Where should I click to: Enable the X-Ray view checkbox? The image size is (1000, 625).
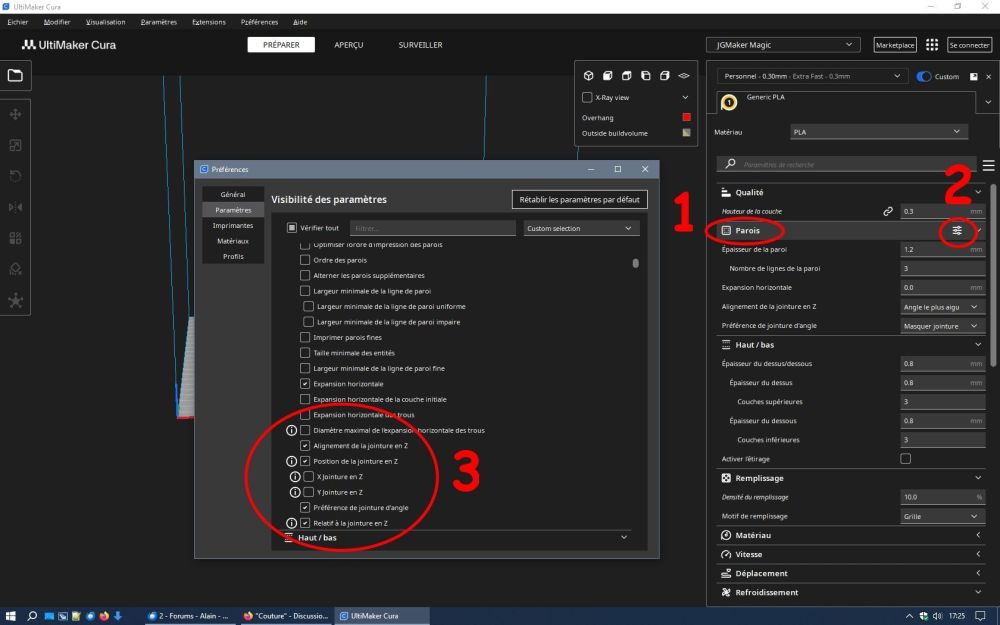click(587, 98)
